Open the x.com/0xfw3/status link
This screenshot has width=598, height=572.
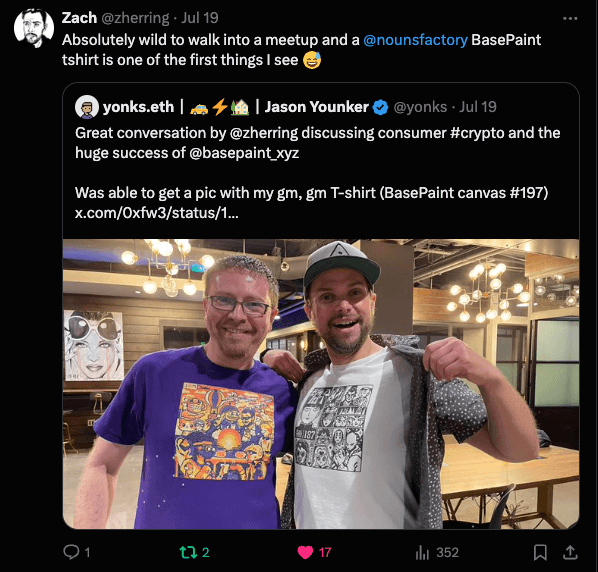pos(157,213)
